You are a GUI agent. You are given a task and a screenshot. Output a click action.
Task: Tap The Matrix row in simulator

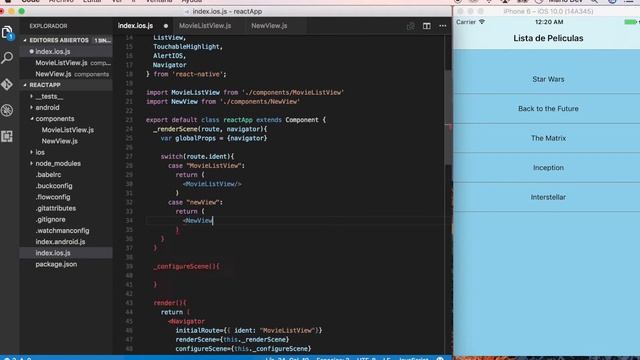coord(547,138)
